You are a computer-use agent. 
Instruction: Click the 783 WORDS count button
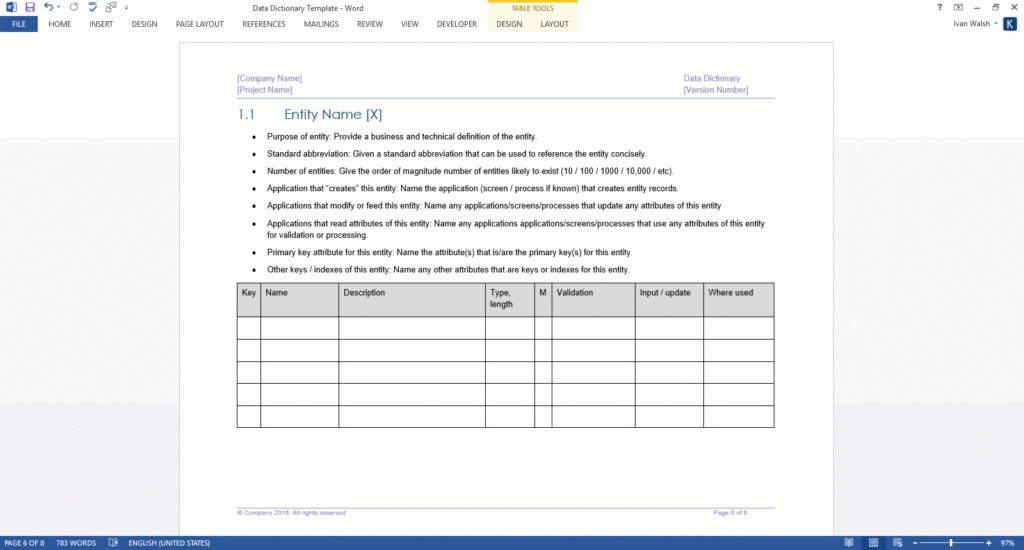pos(76,543)
